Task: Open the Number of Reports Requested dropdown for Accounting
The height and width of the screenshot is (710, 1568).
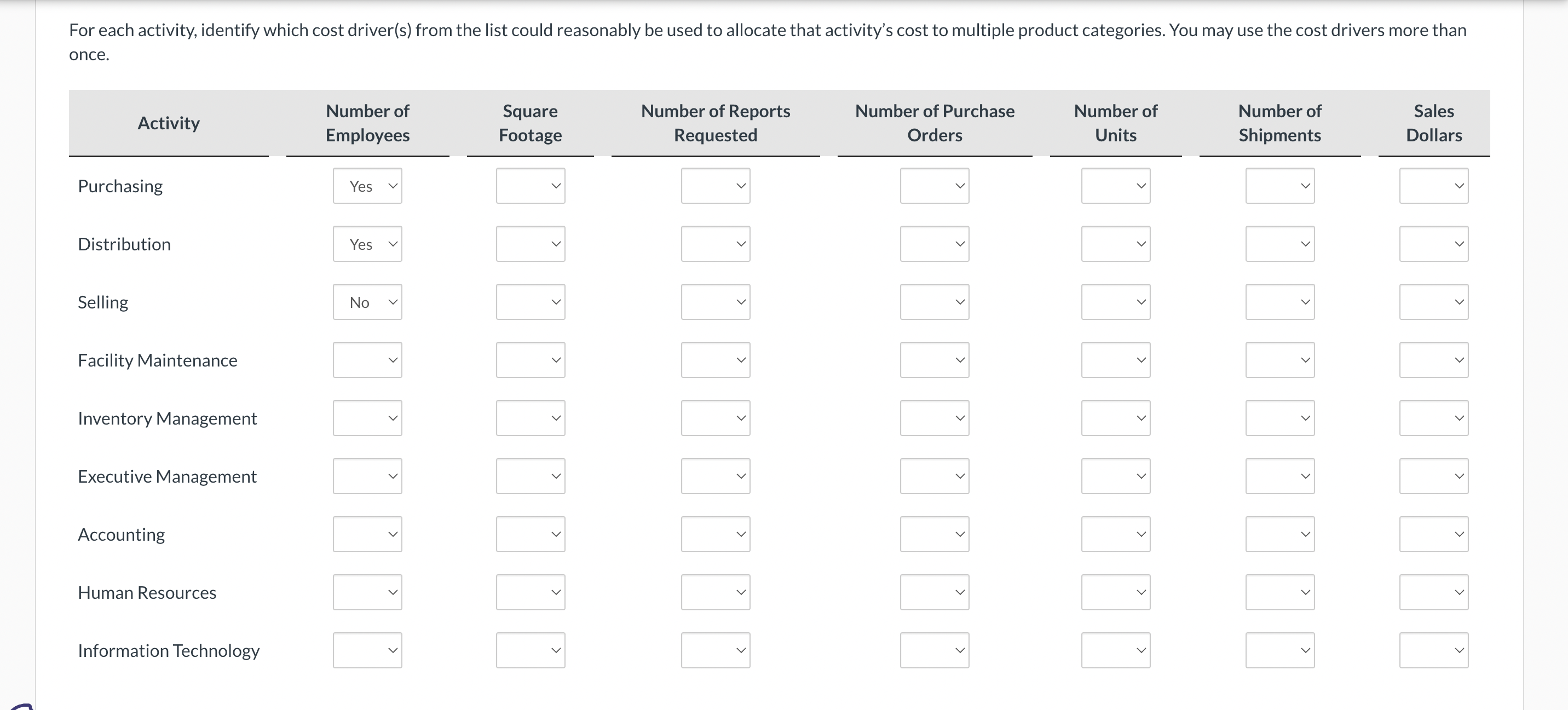Action: (715, 534)
